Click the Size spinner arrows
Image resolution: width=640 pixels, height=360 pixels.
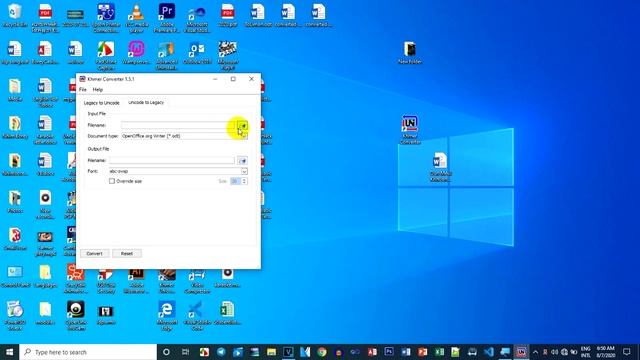pyautogui.click(x=244, y=181)
